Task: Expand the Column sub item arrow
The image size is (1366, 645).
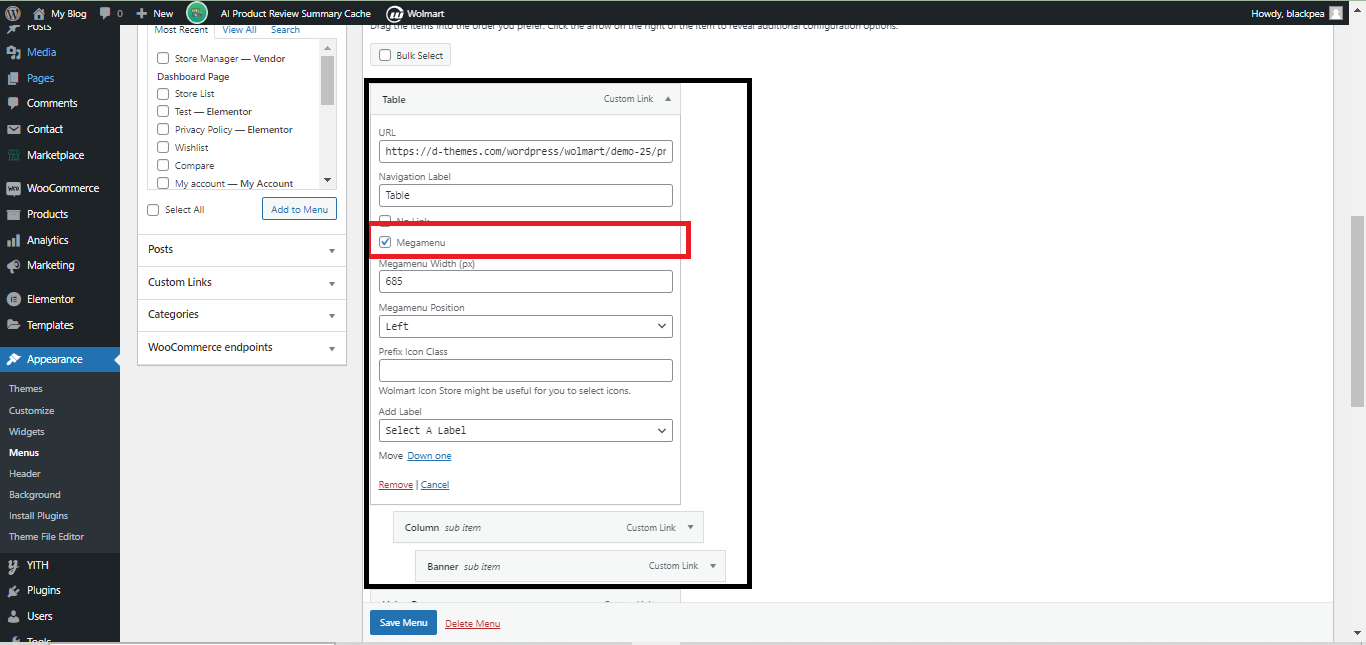Action: [x=690, y=528]
